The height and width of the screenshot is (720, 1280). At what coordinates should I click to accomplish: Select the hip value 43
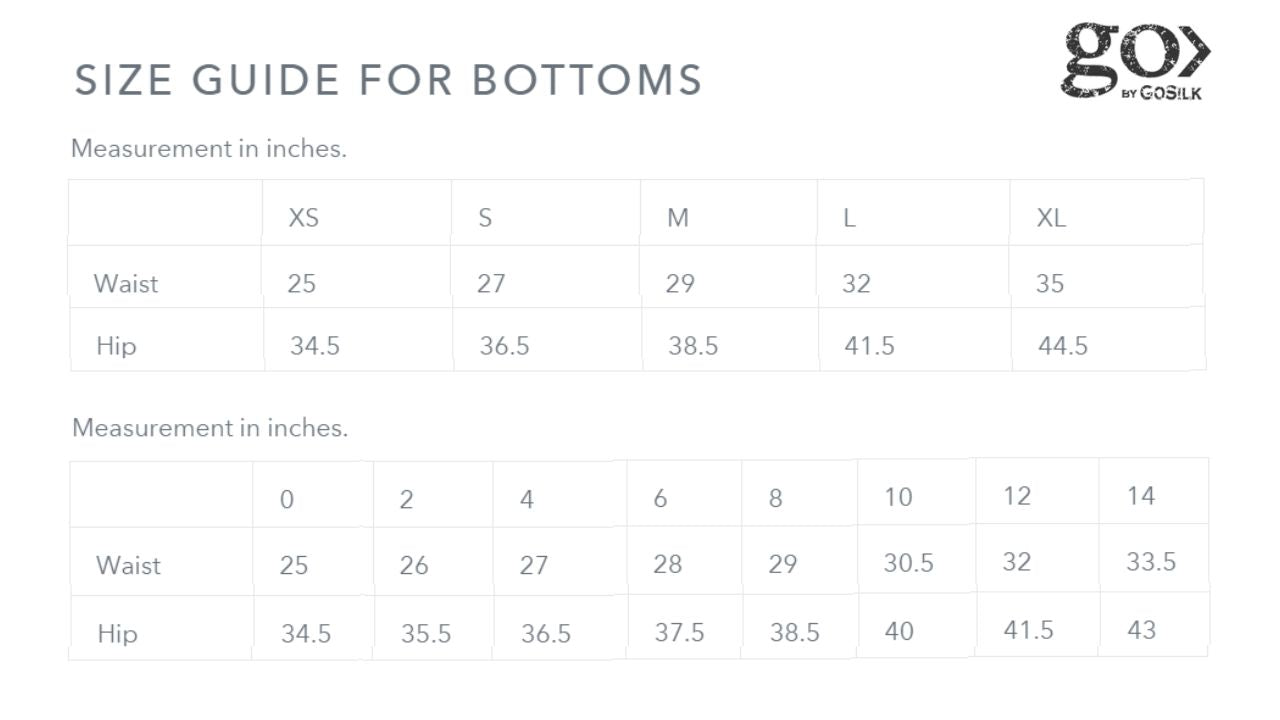[1141, 630]
